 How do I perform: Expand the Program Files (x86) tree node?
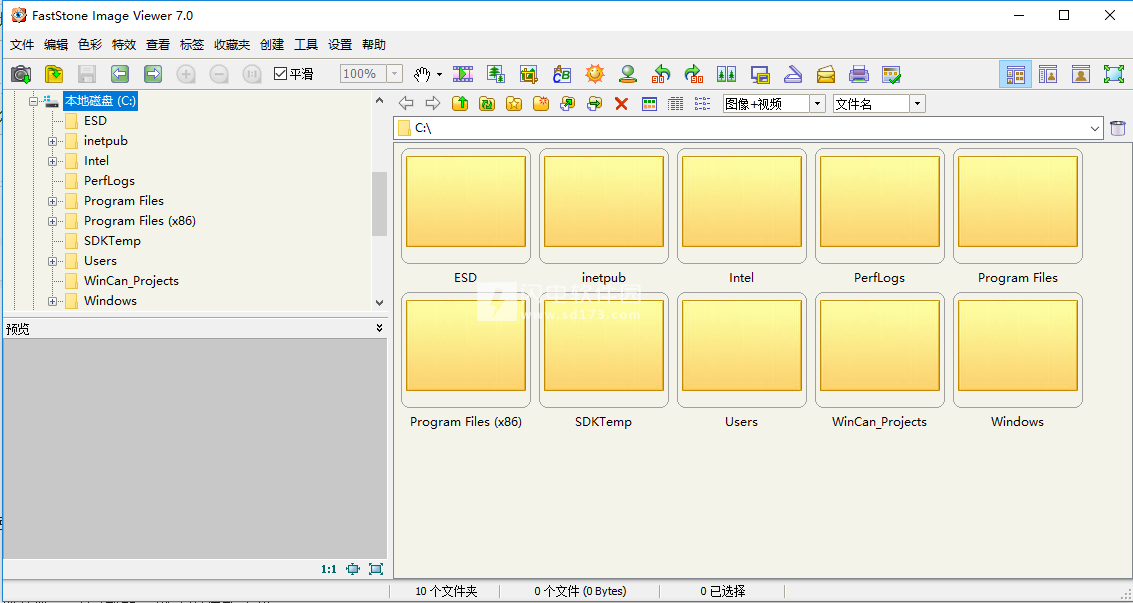[53, 222]
